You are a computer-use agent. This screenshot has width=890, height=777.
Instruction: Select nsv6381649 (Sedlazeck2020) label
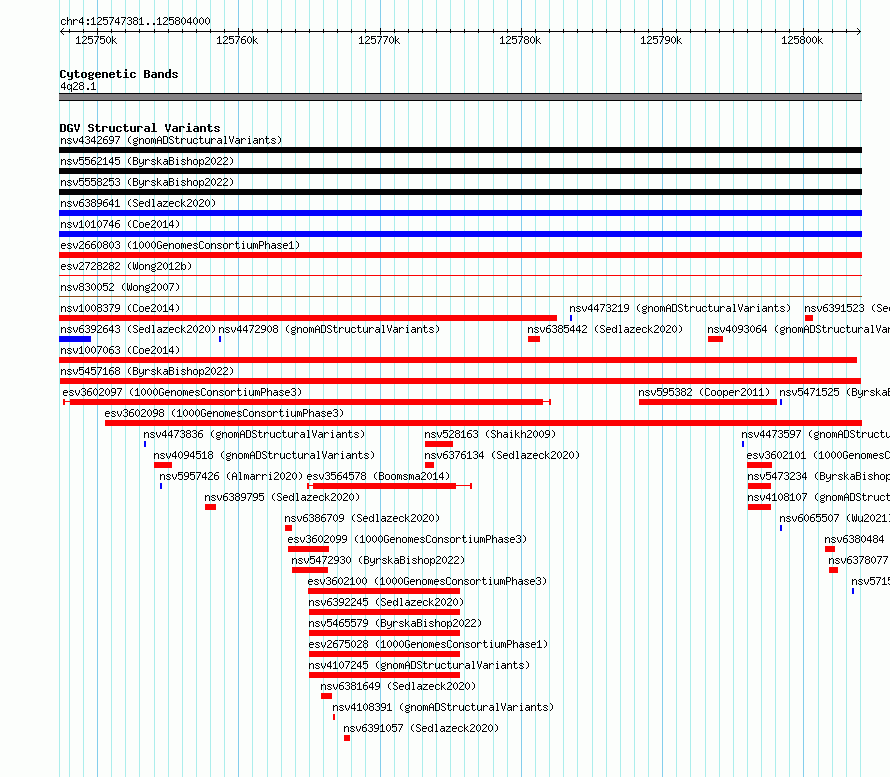(398, 686)
